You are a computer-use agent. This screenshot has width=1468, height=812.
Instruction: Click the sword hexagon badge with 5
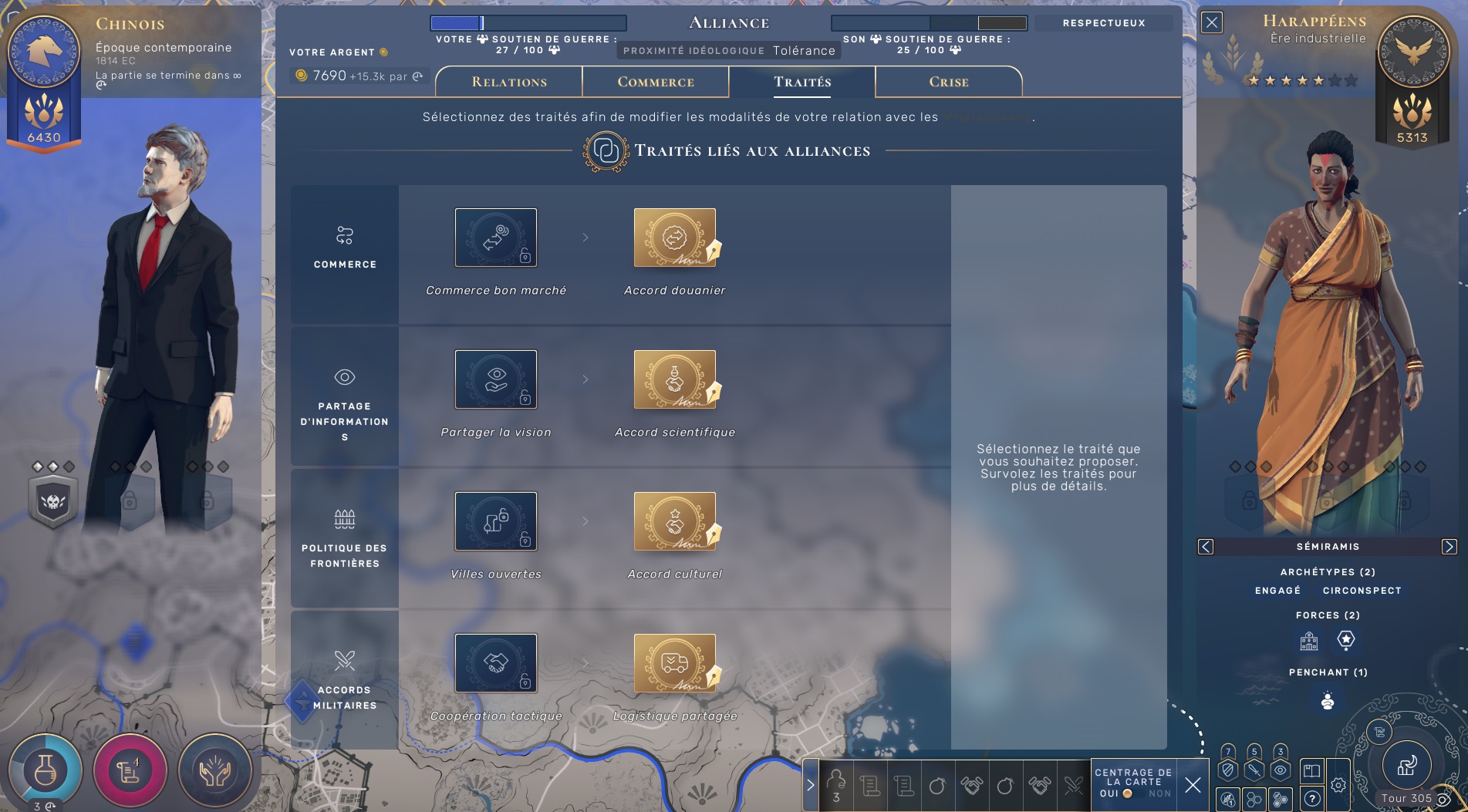[1254, 769]
